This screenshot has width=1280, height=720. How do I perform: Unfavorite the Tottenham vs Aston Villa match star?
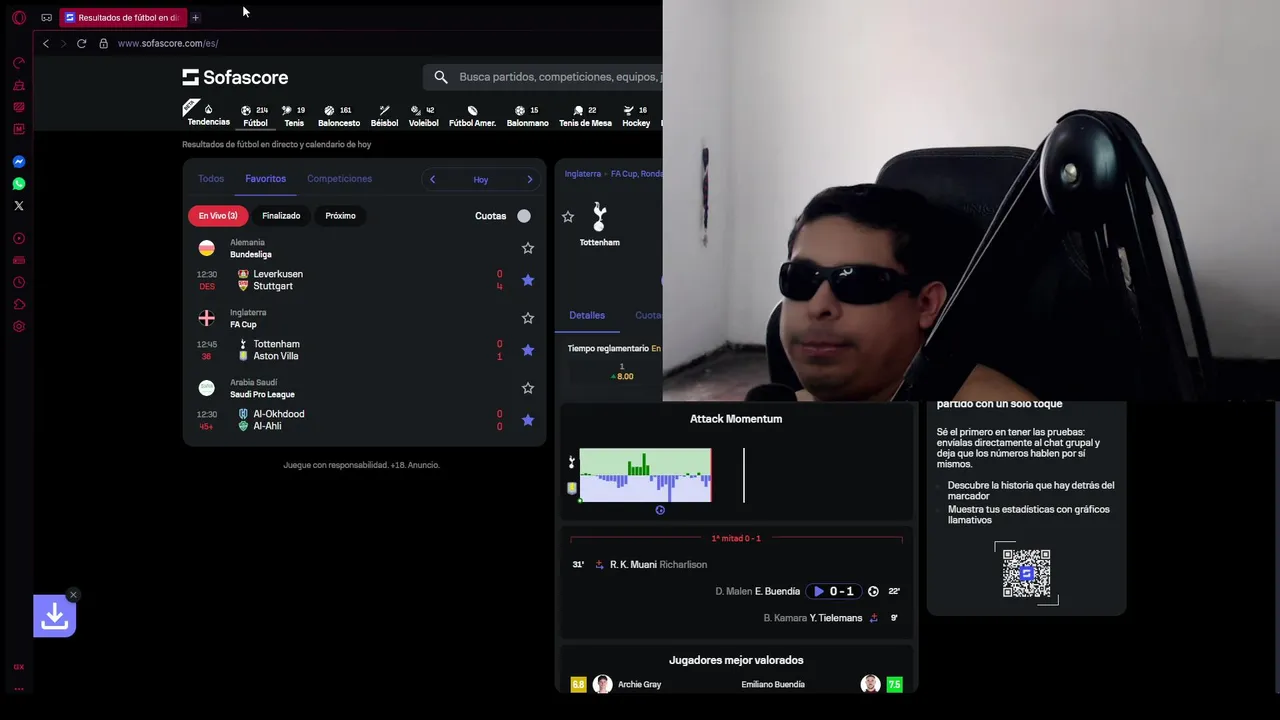[x=528, y=350]
